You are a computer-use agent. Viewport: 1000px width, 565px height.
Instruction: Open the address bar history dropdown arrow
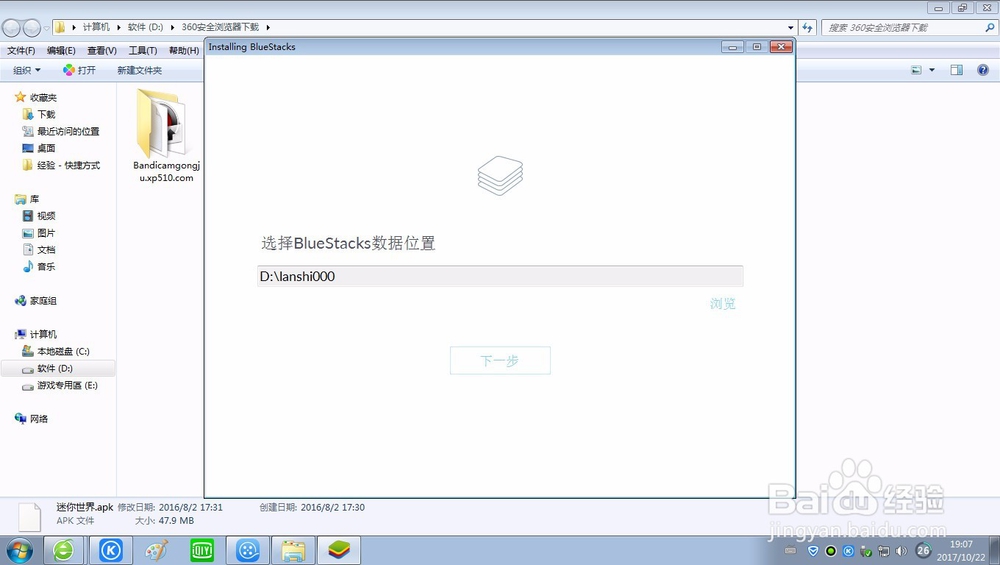791,27
